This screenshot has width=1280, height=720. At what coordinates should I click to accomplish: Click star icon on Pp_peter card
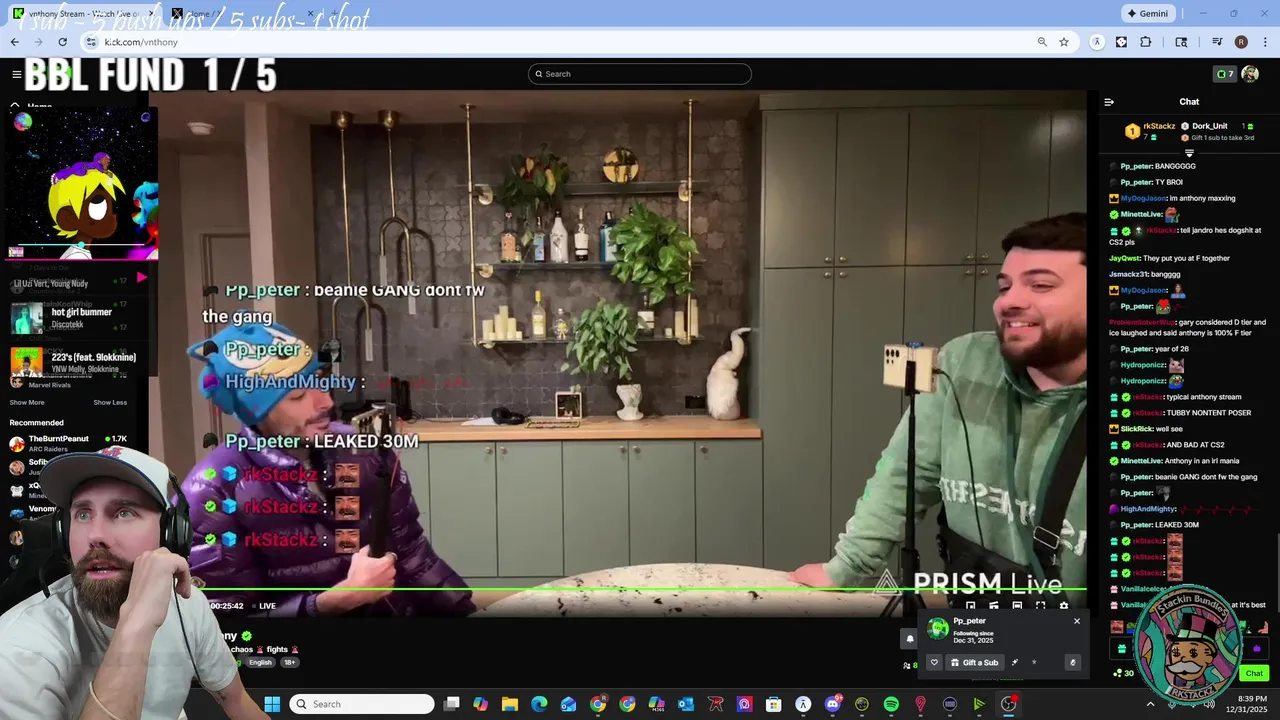(1034, 662)
